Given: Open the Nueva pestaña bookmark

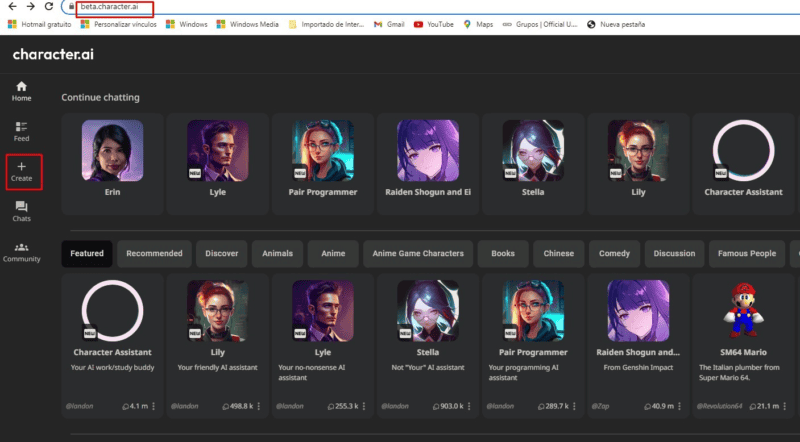Looking at the screenshot, I should (x=616, y=24).
